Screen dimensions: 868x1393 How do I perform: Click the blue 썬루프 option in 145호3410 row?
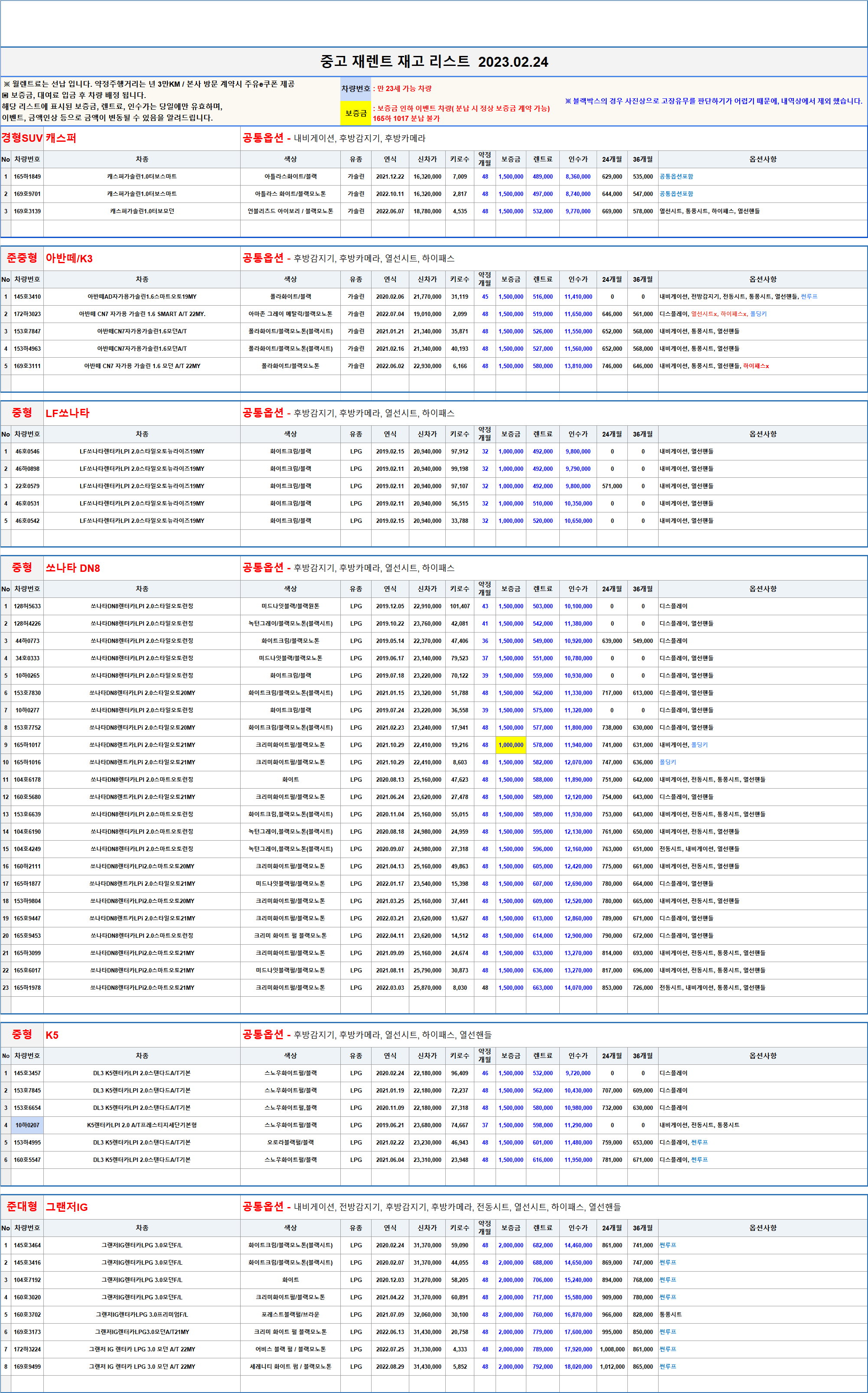(x=809, y=297)
